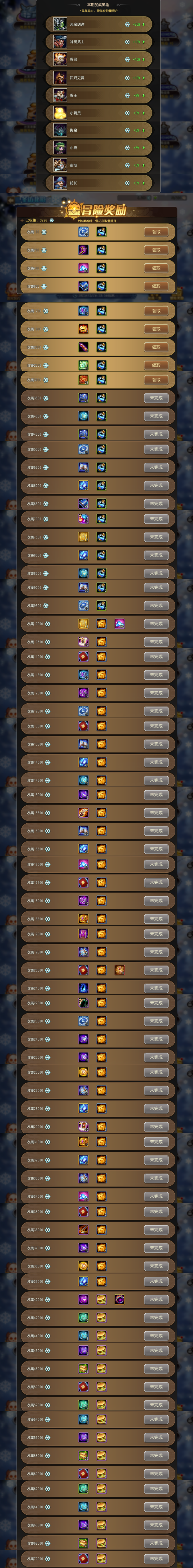Claim the topmost 领取 reward button
This screenshot has height=1568, width=193.
click(156, 232)
